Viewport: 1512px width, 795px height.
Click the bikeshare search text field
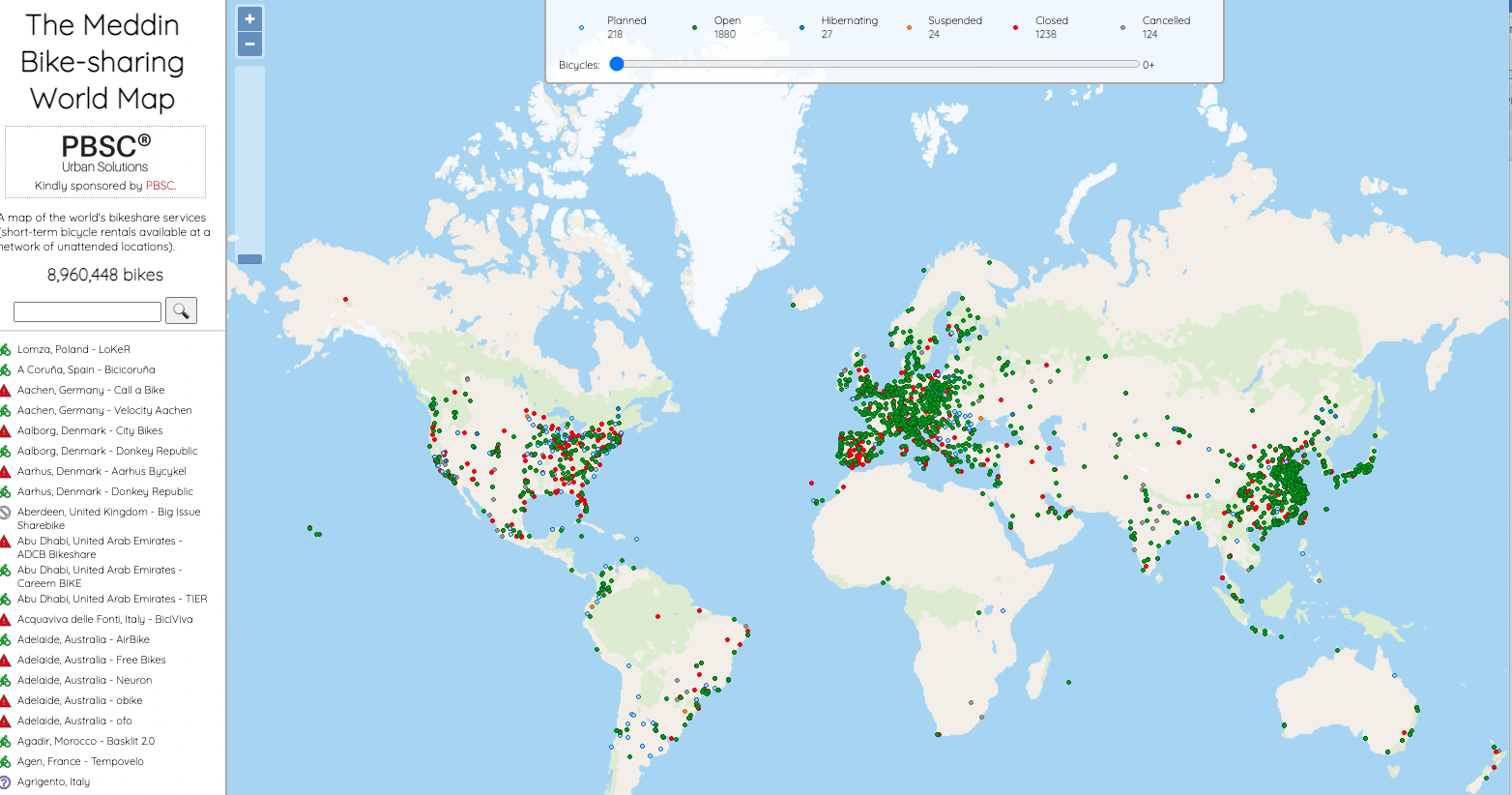87,311
